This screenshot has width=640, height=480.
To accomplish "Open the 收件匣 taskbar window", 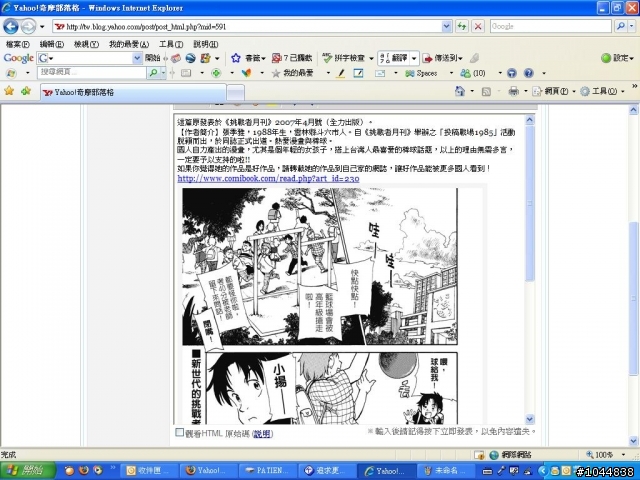I will pos(151,471).
